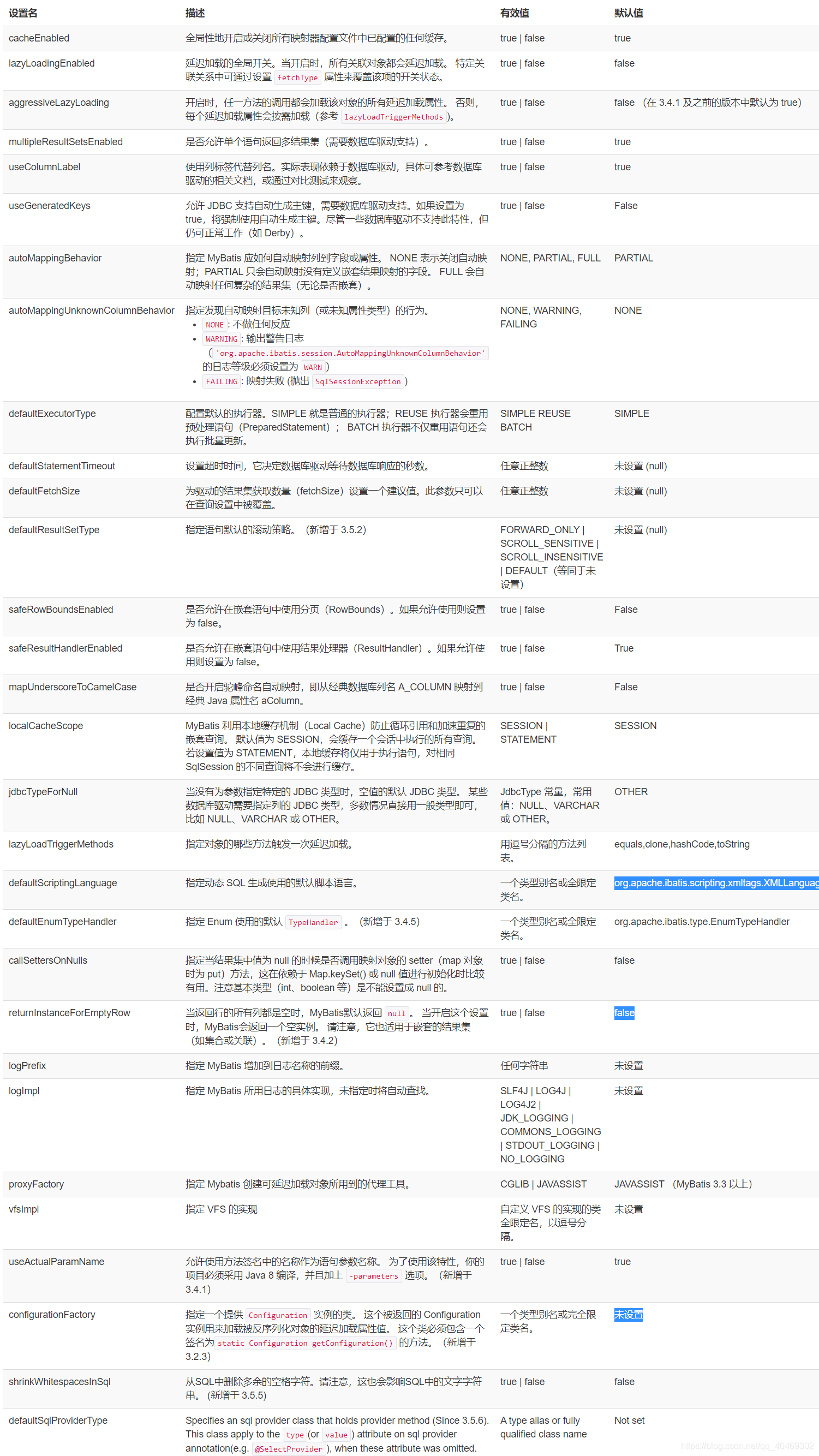Click the SqlSessionException code tag

[358, 381]
